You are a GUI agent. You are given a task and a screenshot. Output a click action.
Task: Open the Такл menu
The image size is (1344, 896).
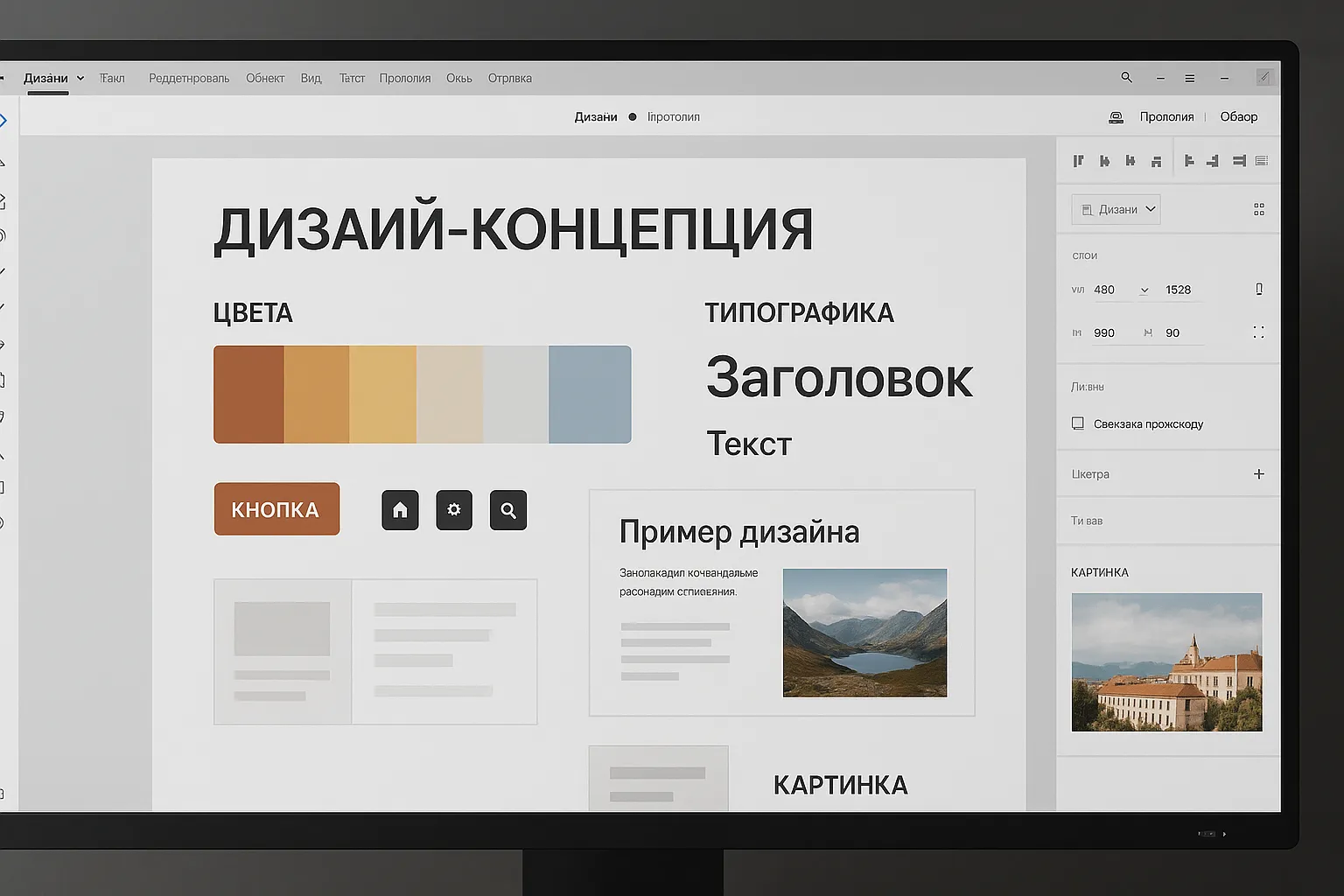pos(112,79)
